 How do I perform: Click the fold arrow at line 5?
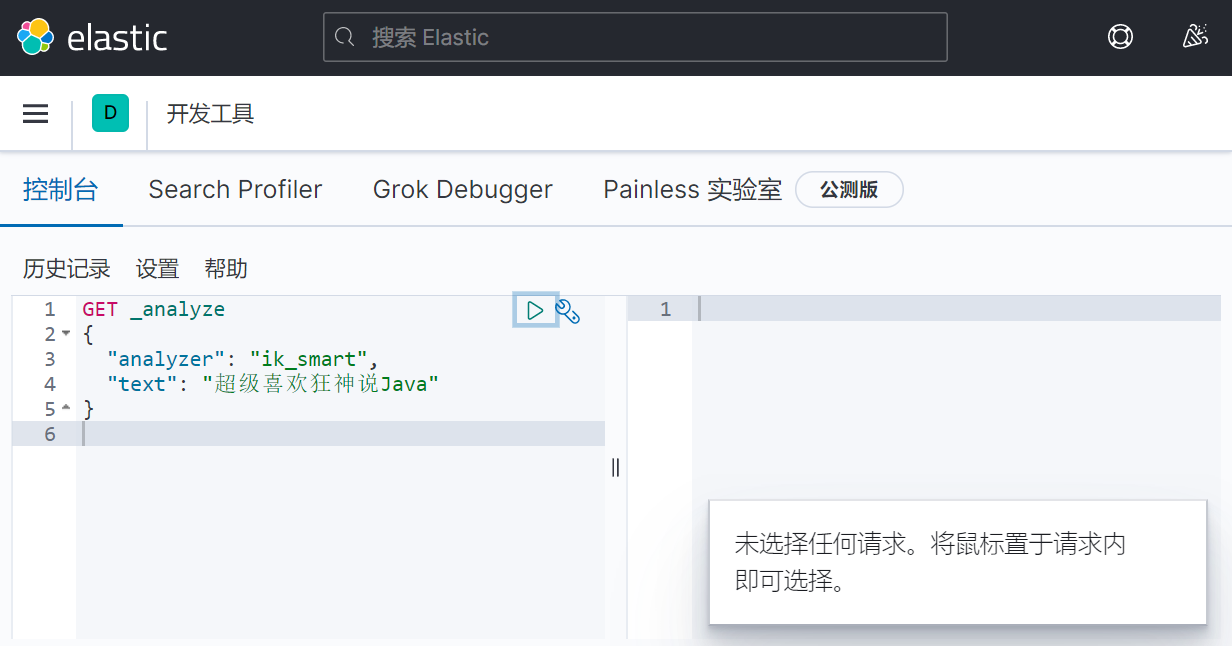(x=66, y=409)
